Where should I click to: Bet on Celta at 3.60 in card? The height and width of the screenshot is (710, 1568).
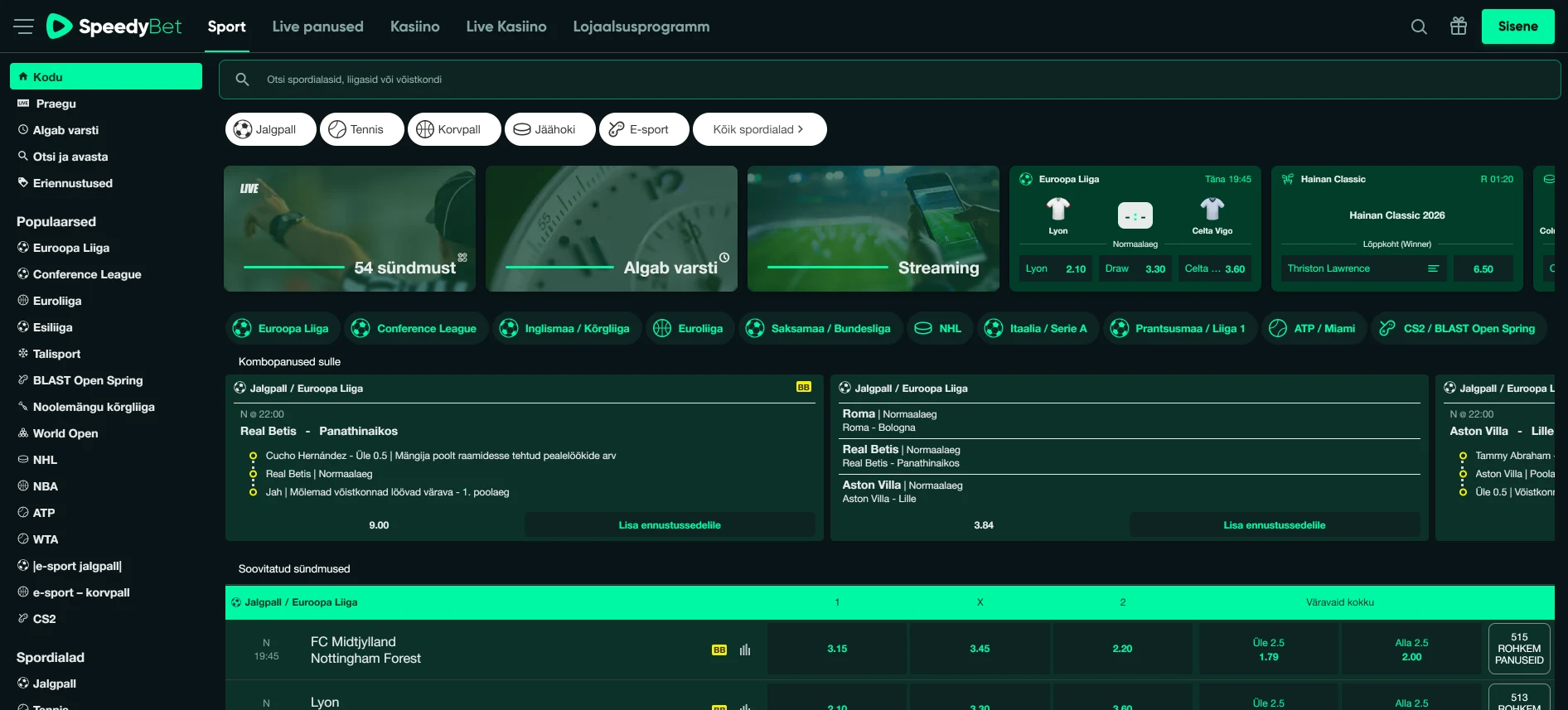[x=1215, y=268]
